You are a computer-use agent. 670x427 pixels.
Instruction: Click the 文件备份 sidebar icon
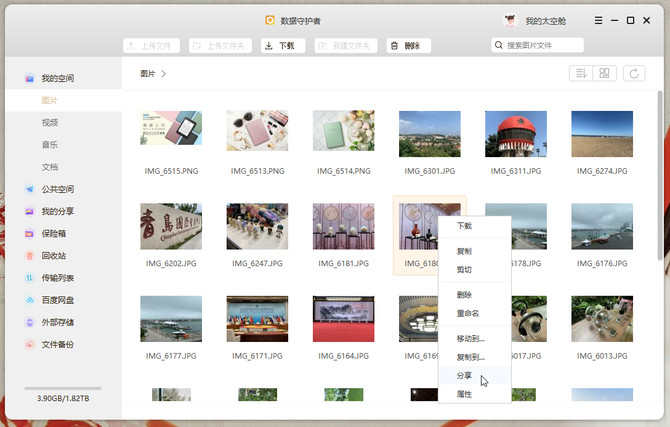pyautogui.click(x=29, y=345)
